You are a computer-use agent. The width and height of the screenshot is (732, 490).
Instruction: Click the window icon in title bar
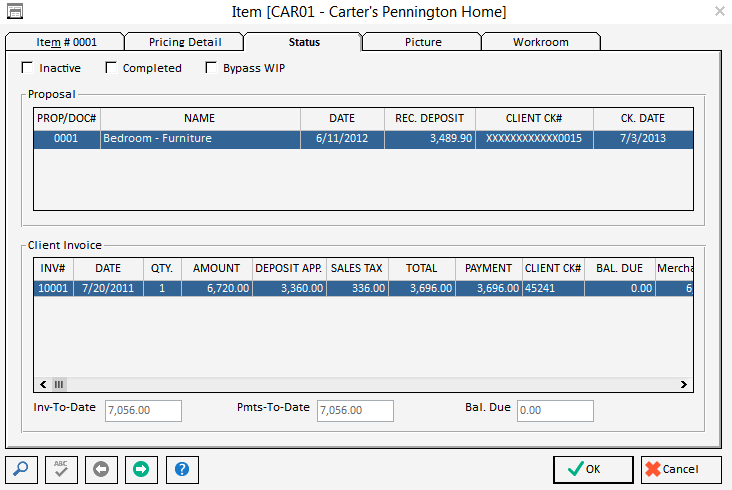[15, 11]
